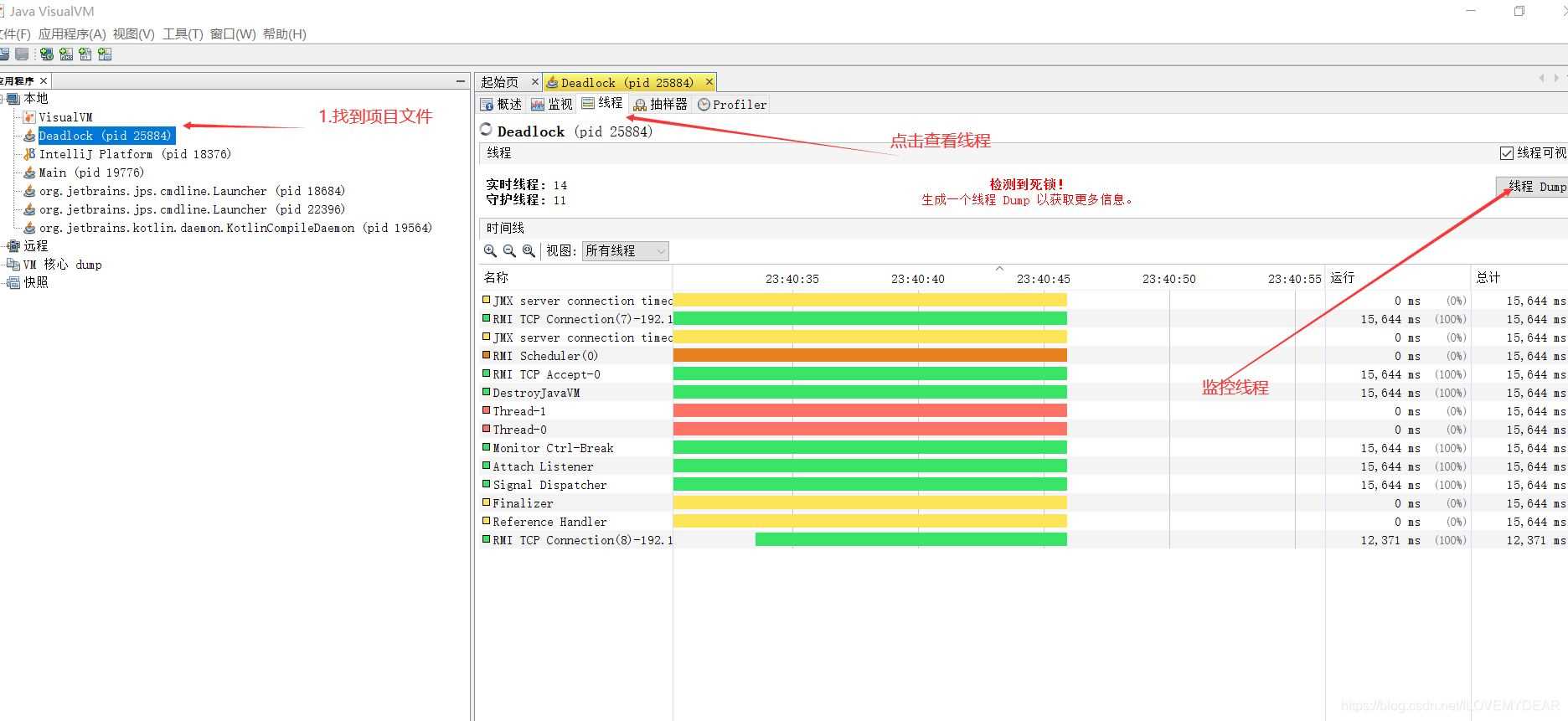Screen dimensions: 1568x721
Task: Switch to the Profiler tab
Action: [732, 105]
